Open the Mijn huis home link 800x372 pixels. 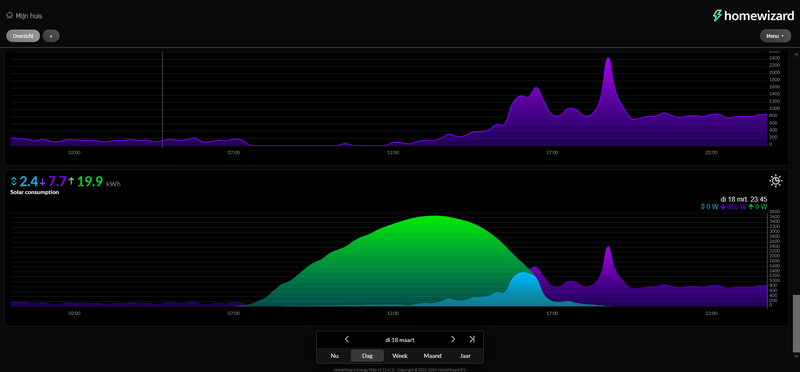pyautogui.click(x=24, y=16)
